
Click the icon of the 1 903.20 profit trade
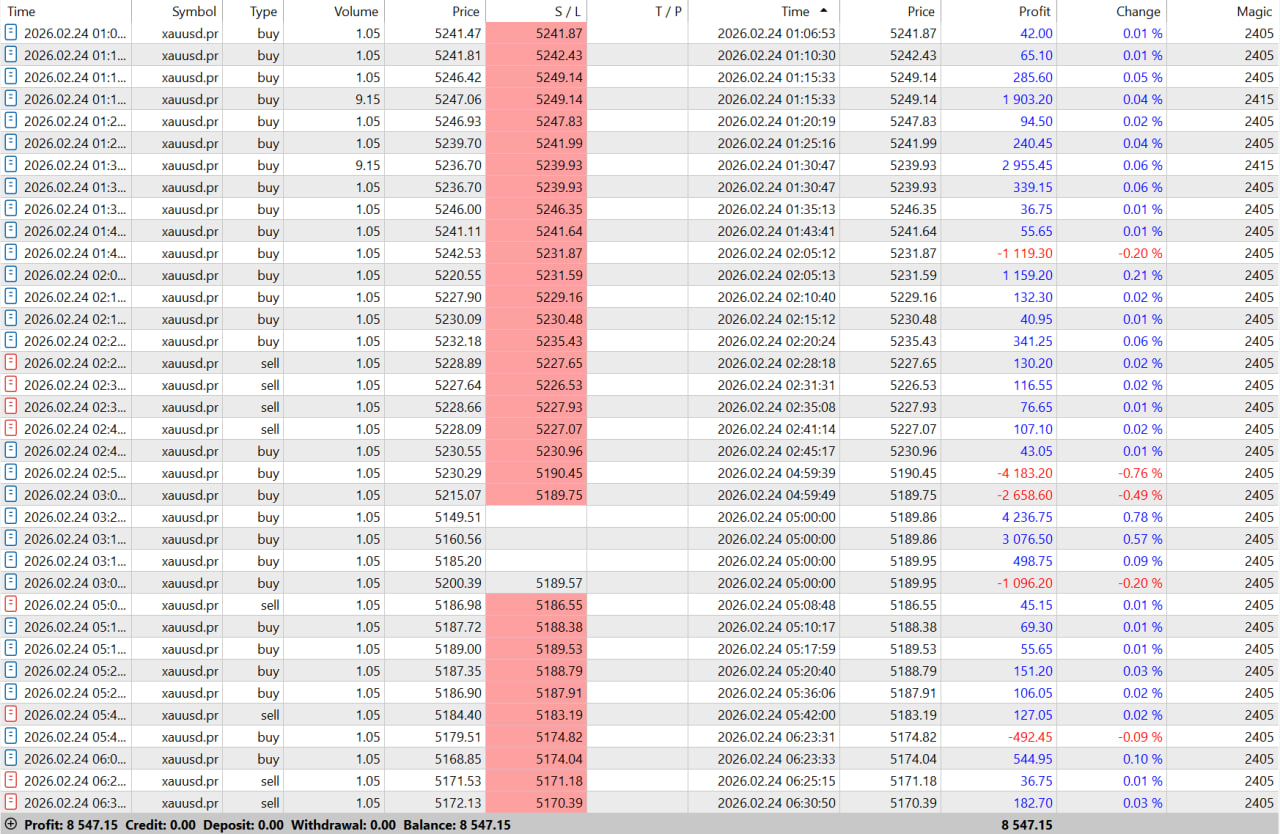tap(11, 99)
